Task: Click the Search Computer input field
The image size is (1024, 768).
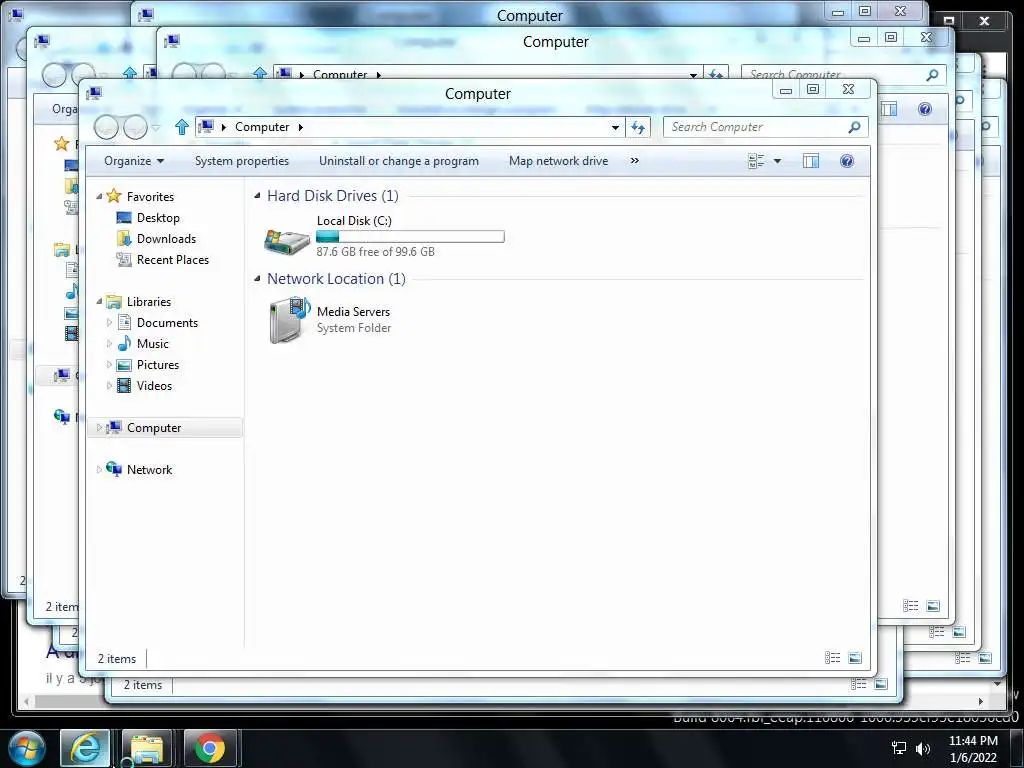Action: pyautogui.click(x=765, y=127)
